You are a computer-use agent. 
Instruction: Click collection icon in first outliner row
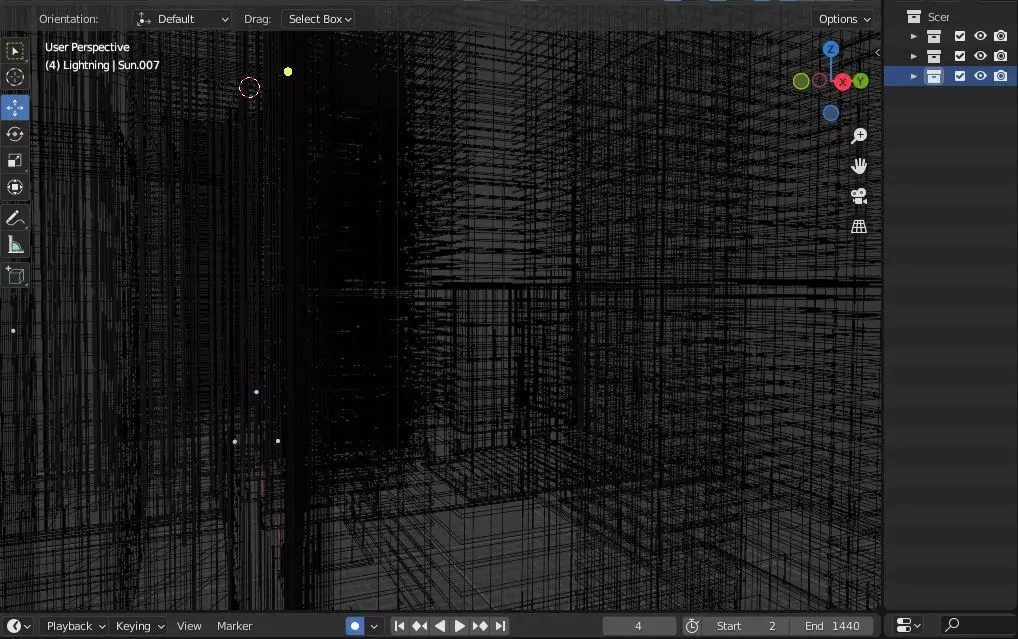coord(934,36)
